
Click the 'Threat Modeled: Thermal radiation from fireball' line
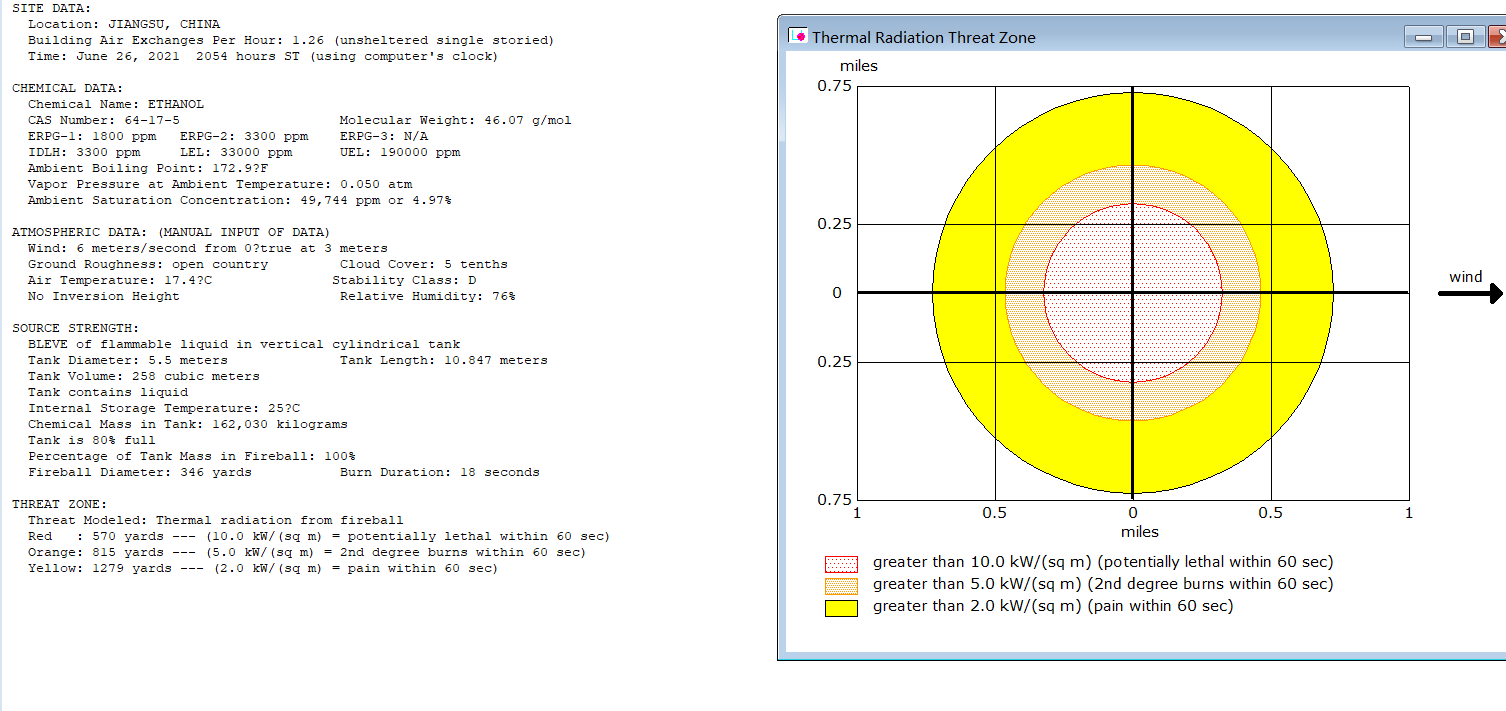pyautogui.click(x=216, y=520)
